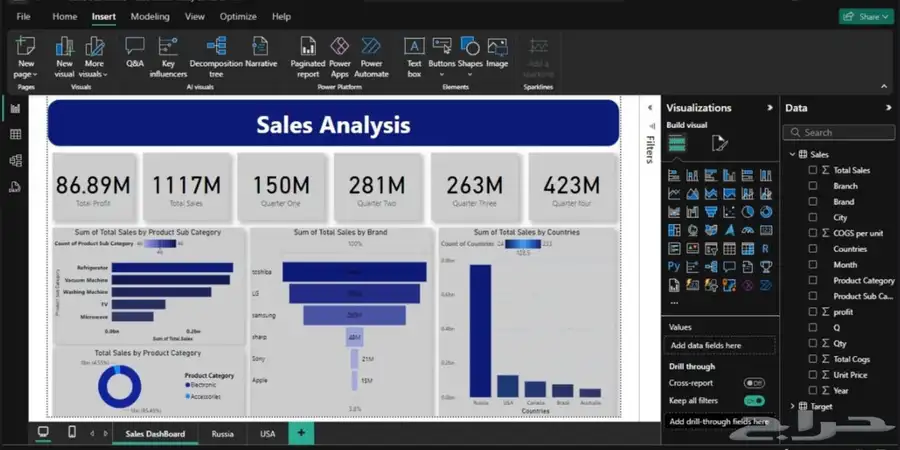This screenshot has height=450, width=900.
Task: Check the Branch field checkbox
Action: [813, 185]
